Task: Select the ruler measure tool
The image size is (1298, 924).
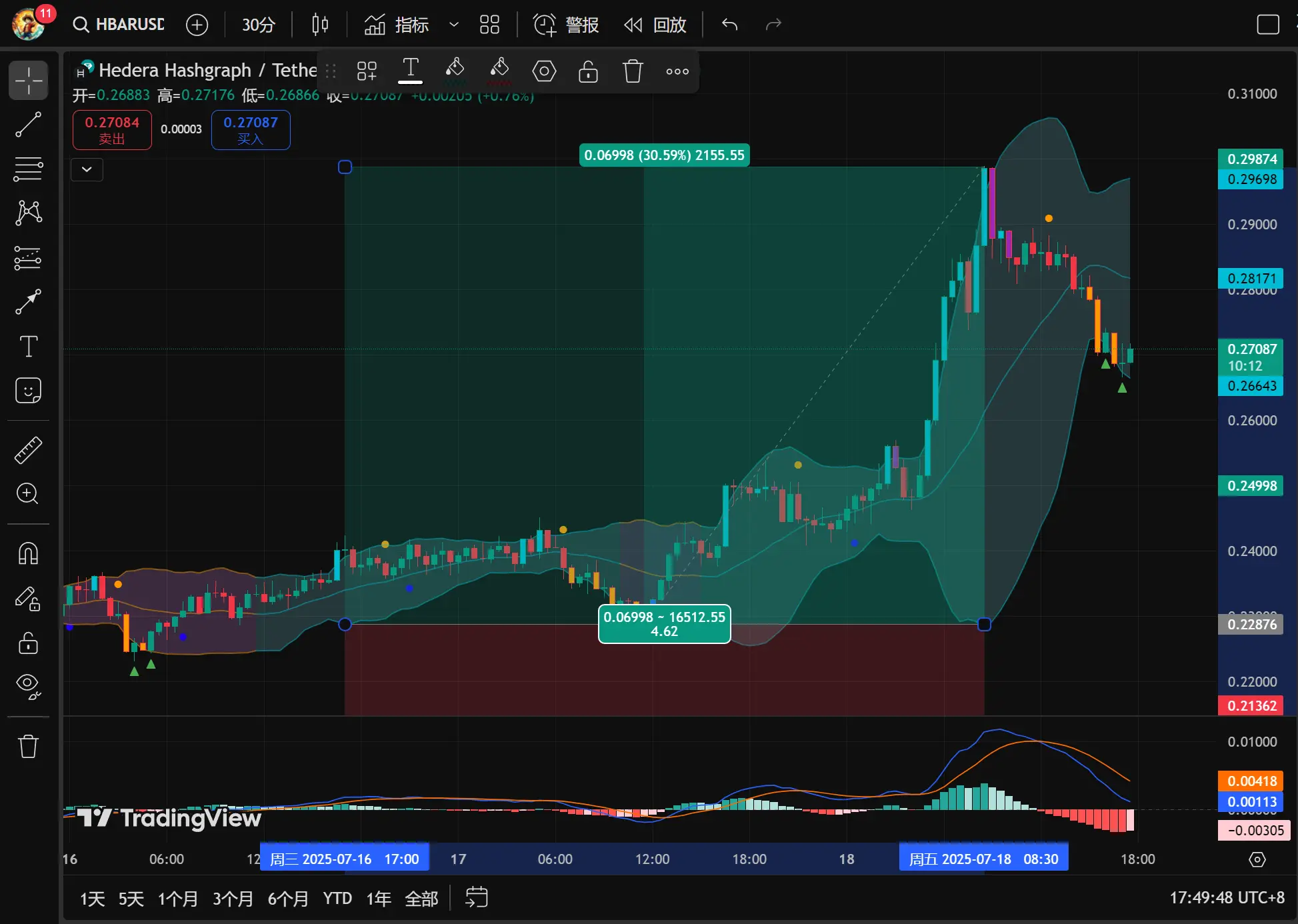Action: pos(28,450)
